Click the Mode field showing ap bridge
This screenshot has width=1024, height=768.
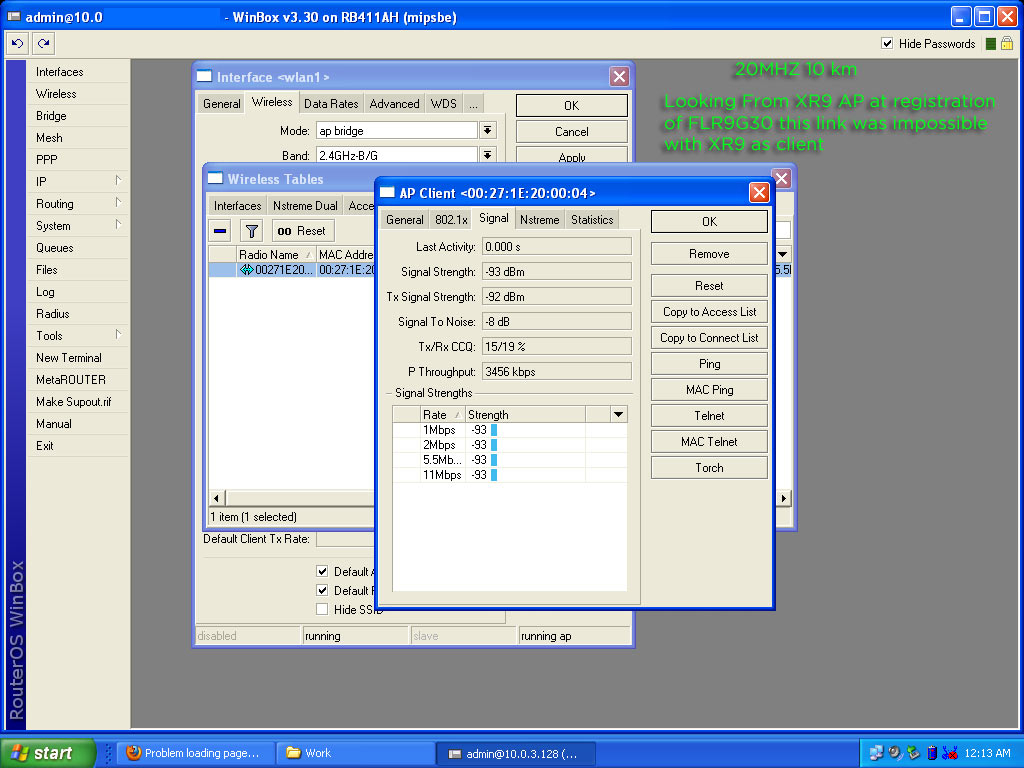click(x=397, y=131)
